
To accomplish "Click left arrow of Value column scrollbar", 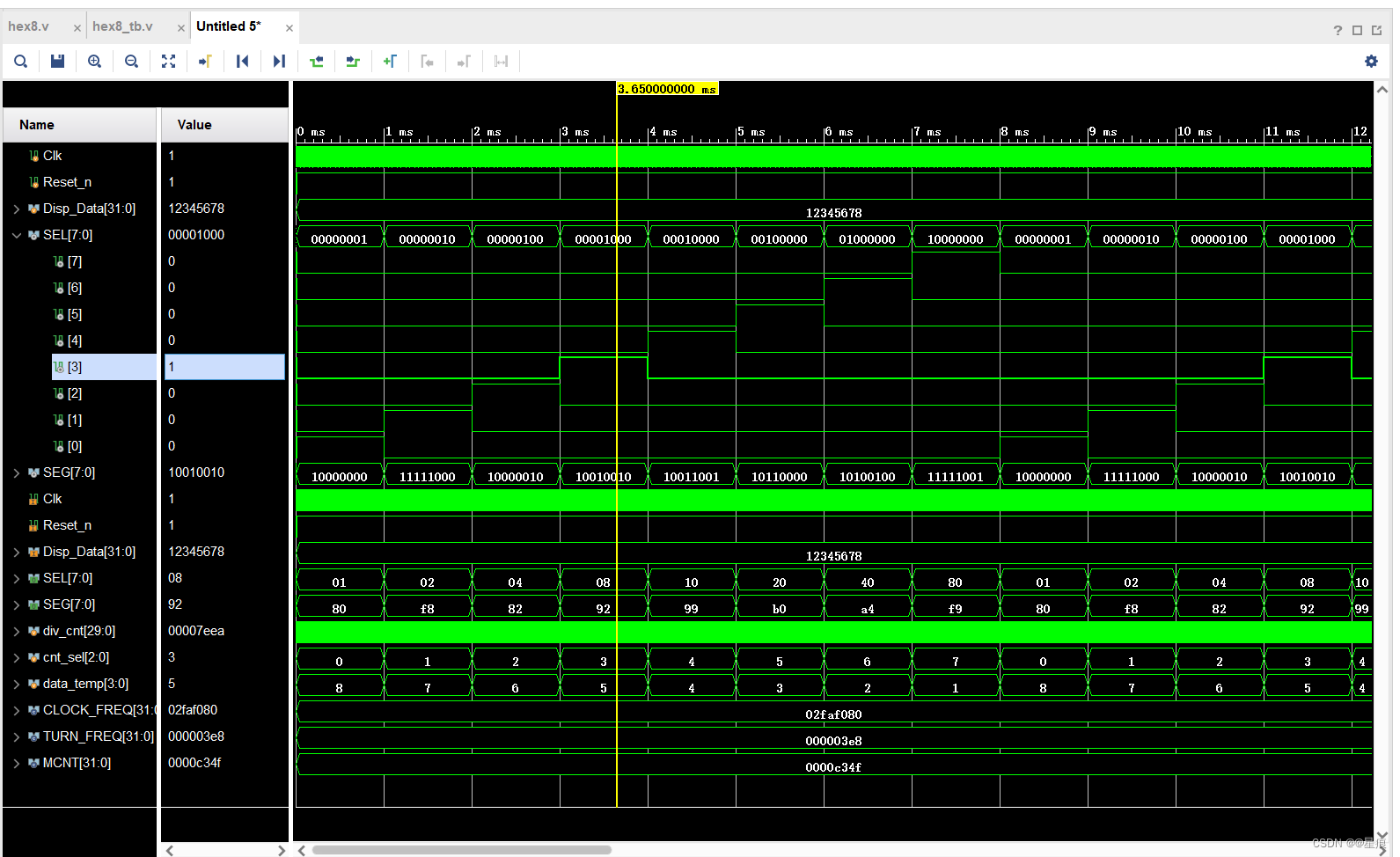I will 170,850.
